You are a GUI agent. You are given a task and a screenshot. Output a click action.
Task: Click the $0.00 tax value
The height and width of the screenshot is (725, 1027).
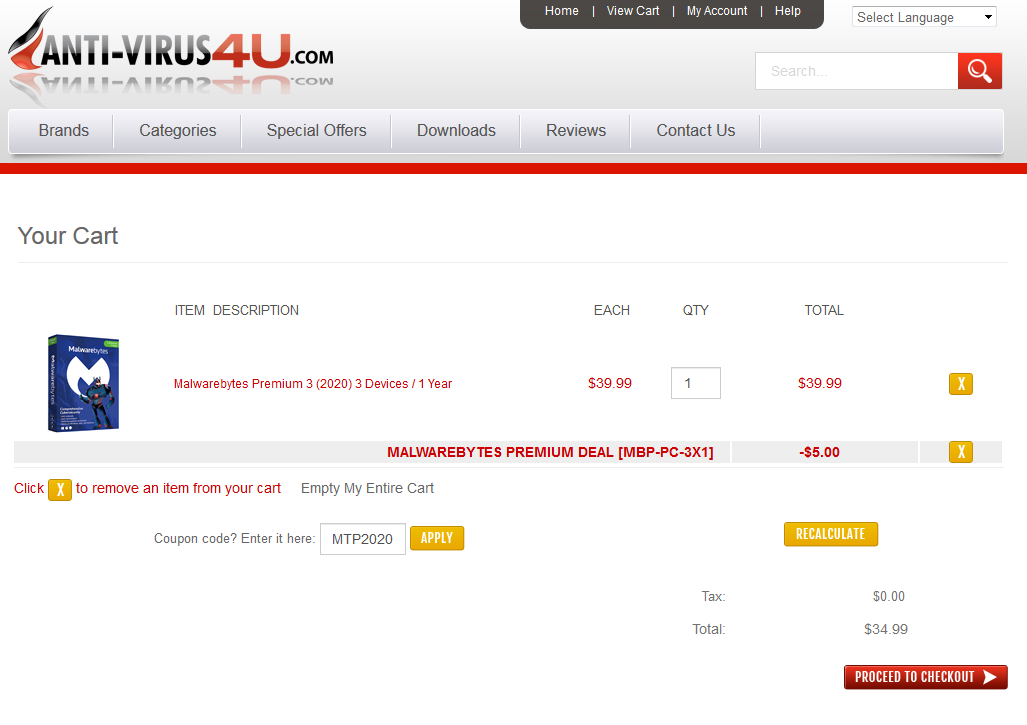click(889, 597)
